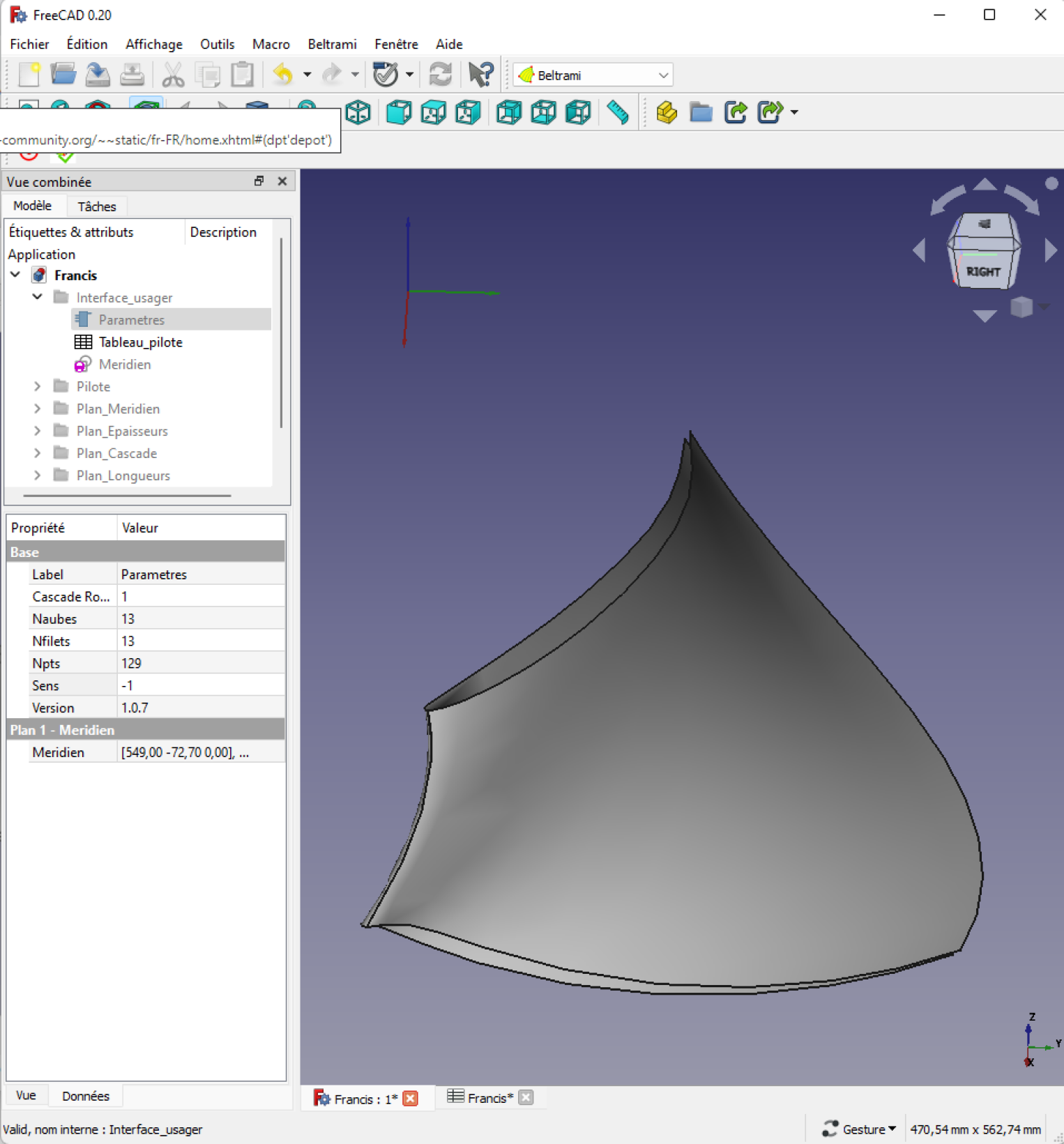The width and height of the screenshot is (1064, 1144).
Task: Collapse the Interface_usager tree node
Action: click(38, 297)
